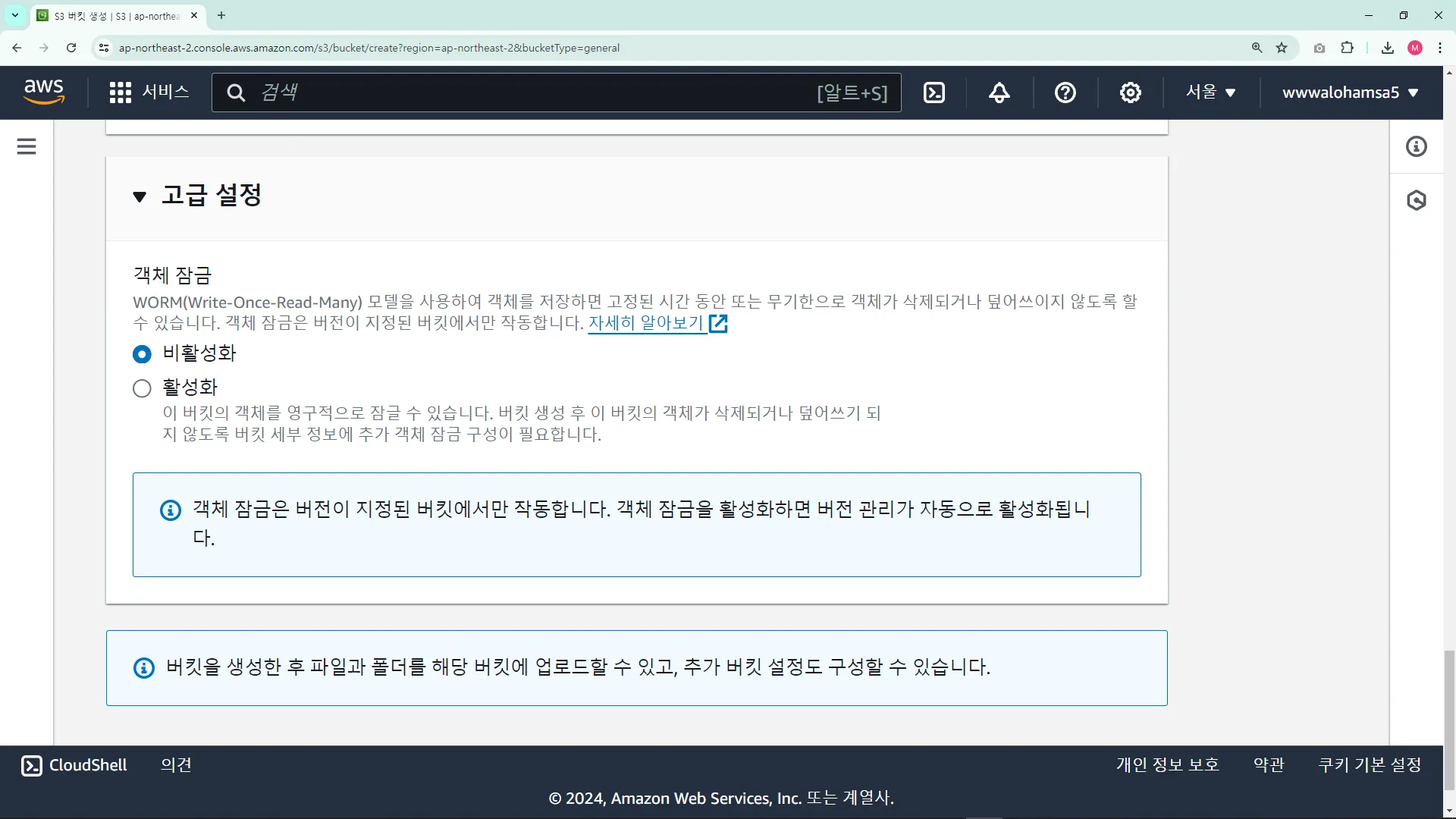Open the notifications bell
Image resolution: width=1456 pixels, height=819 pixels.
click(x=999, y=93)
